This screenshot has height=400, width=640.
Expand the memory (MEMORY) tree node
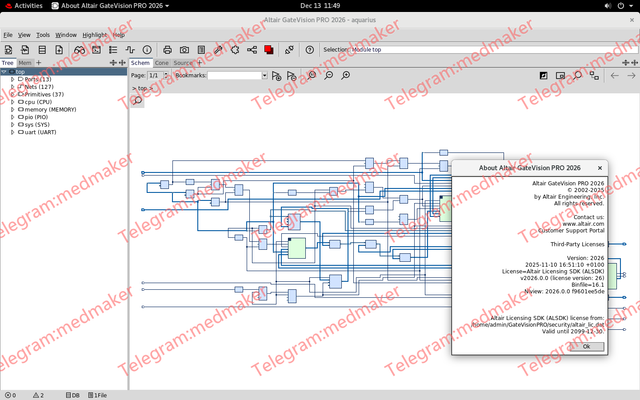tap(13, 109)
